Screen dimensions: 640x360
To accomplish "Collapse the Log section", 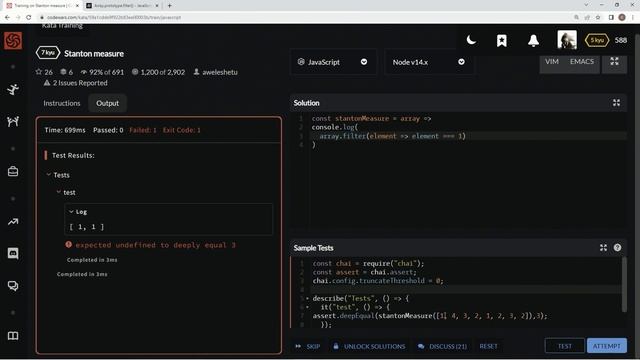I will tap(71, 211).
